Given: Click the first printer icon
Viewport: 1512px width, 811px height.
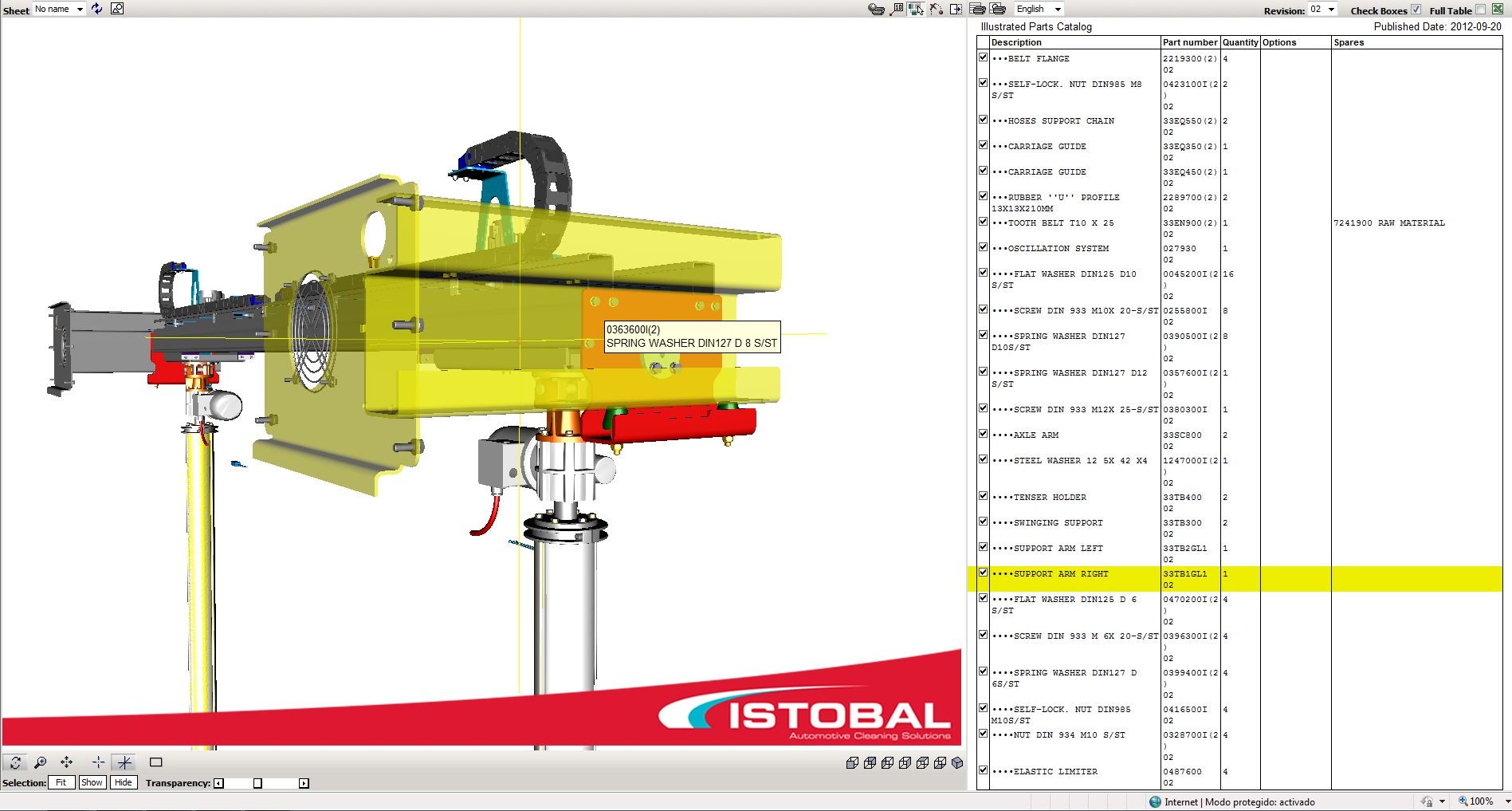Looking at the screenshot, I should [x=978, y=9].
